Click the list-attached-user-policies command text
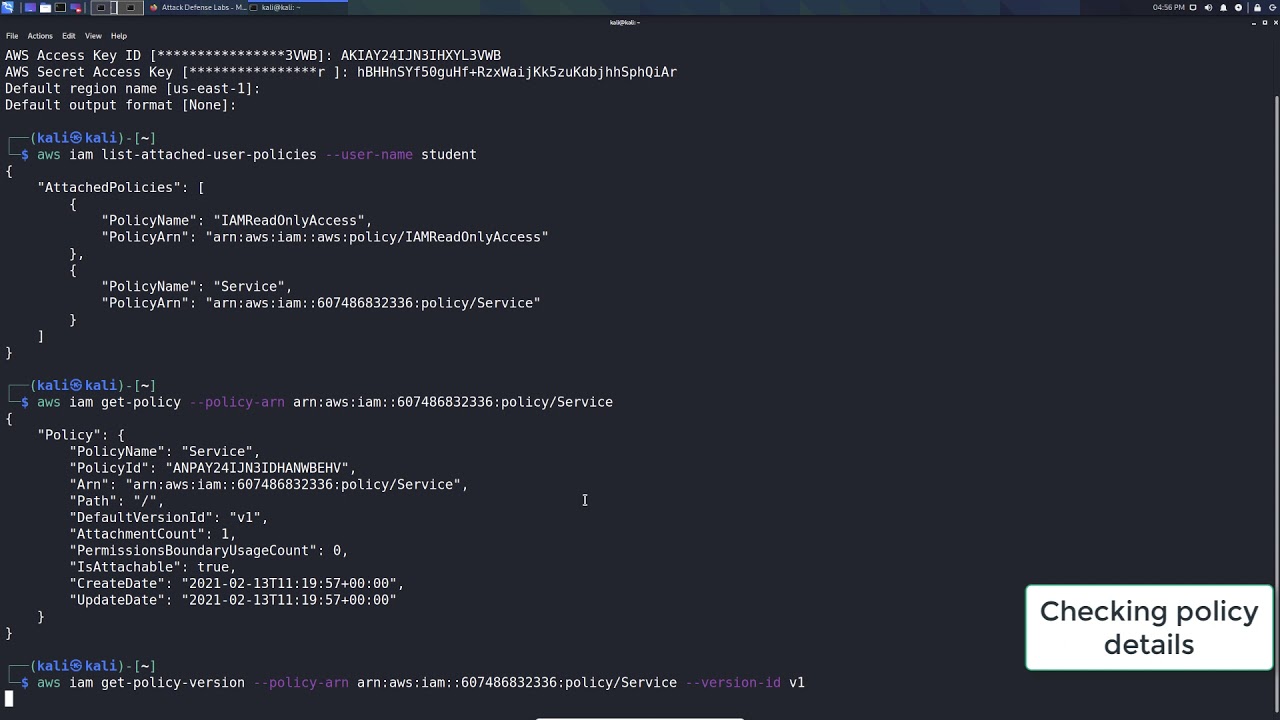This screenshot has height=720, width=1280. (x=209, y=154)
